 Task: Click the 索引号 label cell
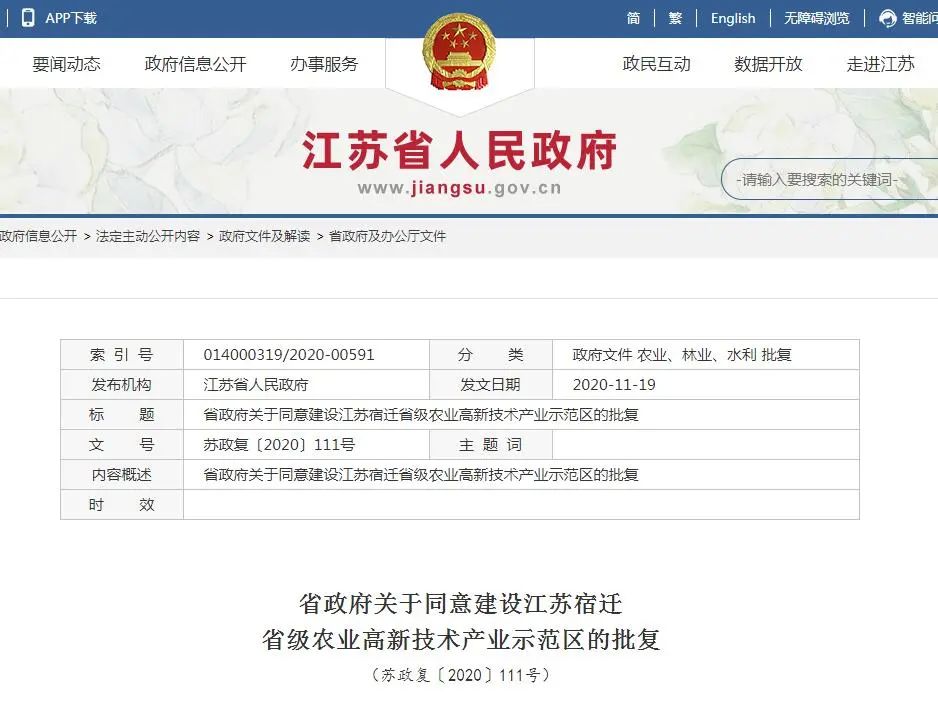coord(122,355)
